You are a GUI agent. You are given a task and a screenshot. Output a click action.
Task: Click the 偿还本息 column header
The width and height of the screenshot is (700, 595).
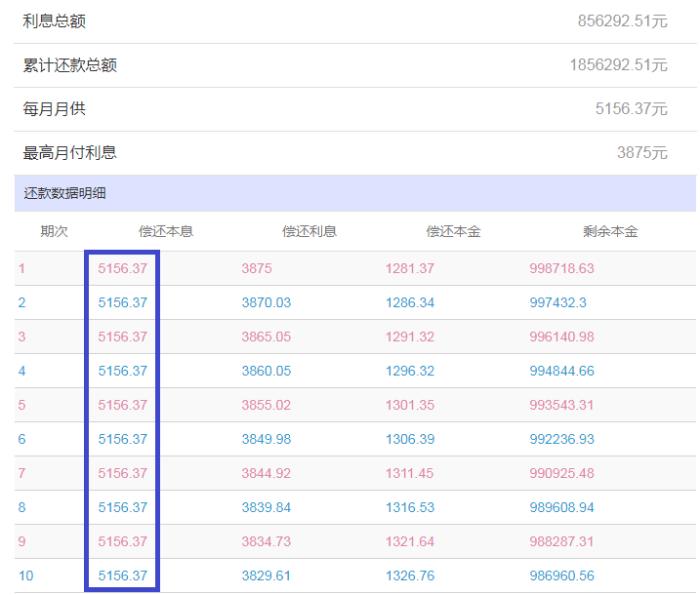[165, 233]
